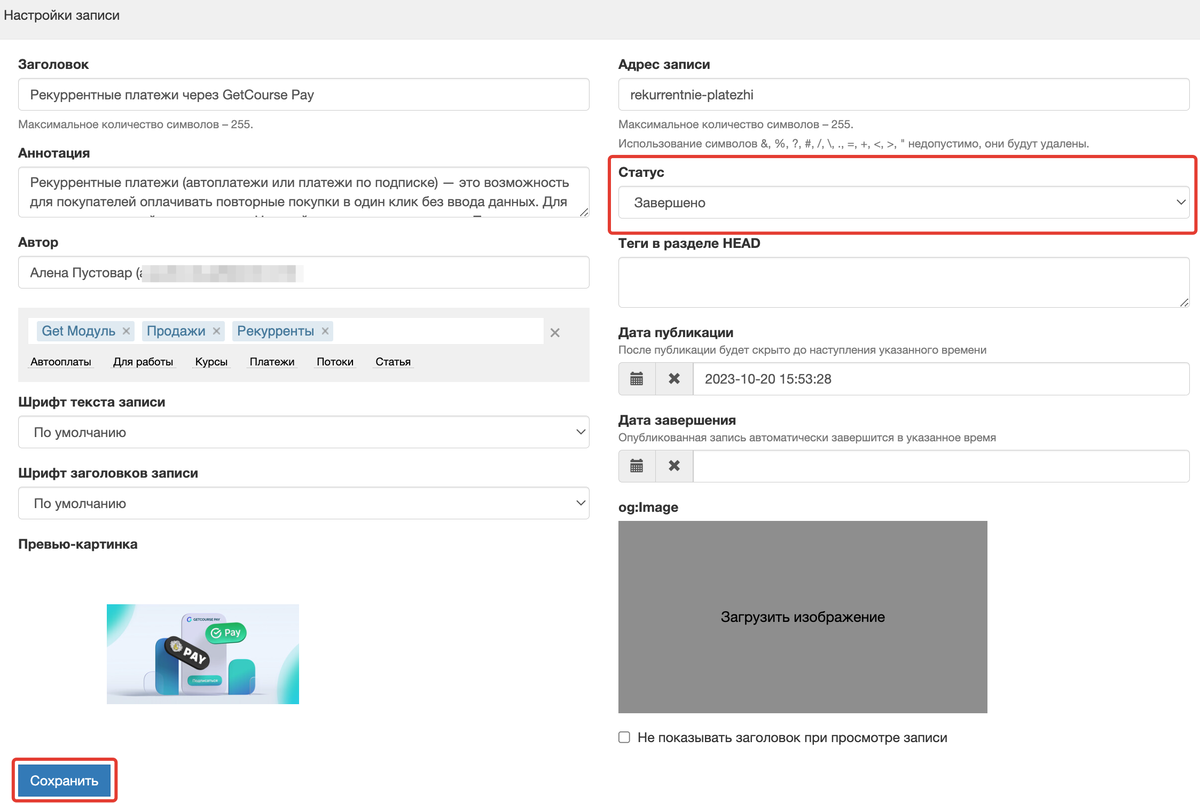Add the Статья suggested tag
Viewport: 1200px width, 803px height.
(393, 362)
